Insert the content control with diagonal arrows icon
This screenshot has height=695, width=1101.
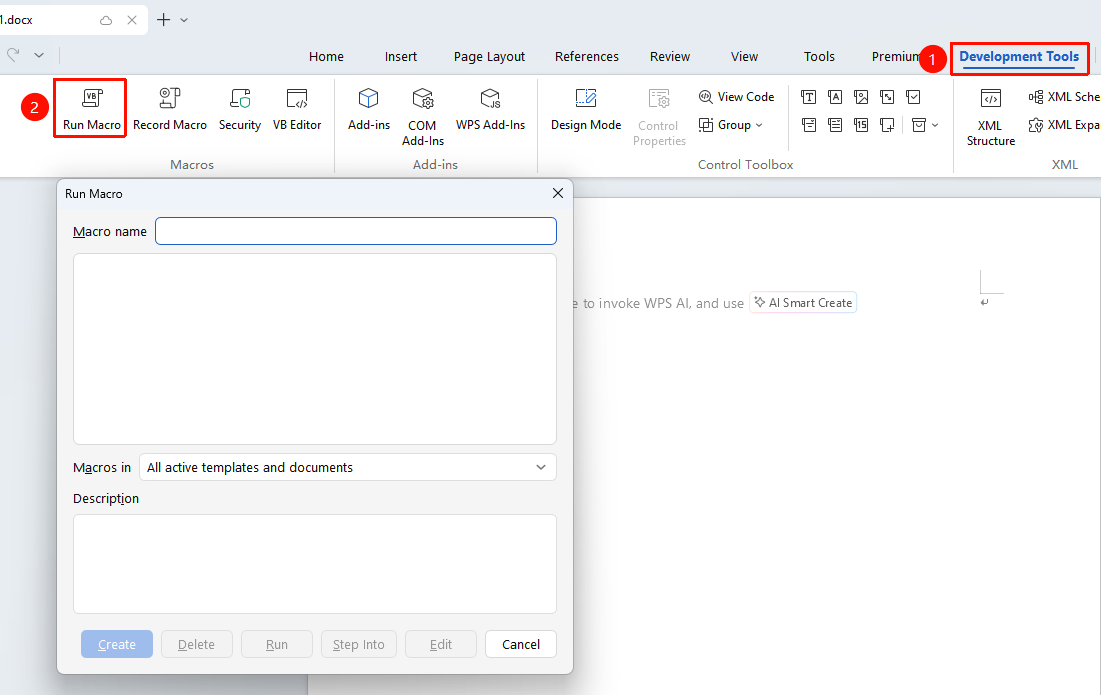pyautogui.click(x=887, y=97)
